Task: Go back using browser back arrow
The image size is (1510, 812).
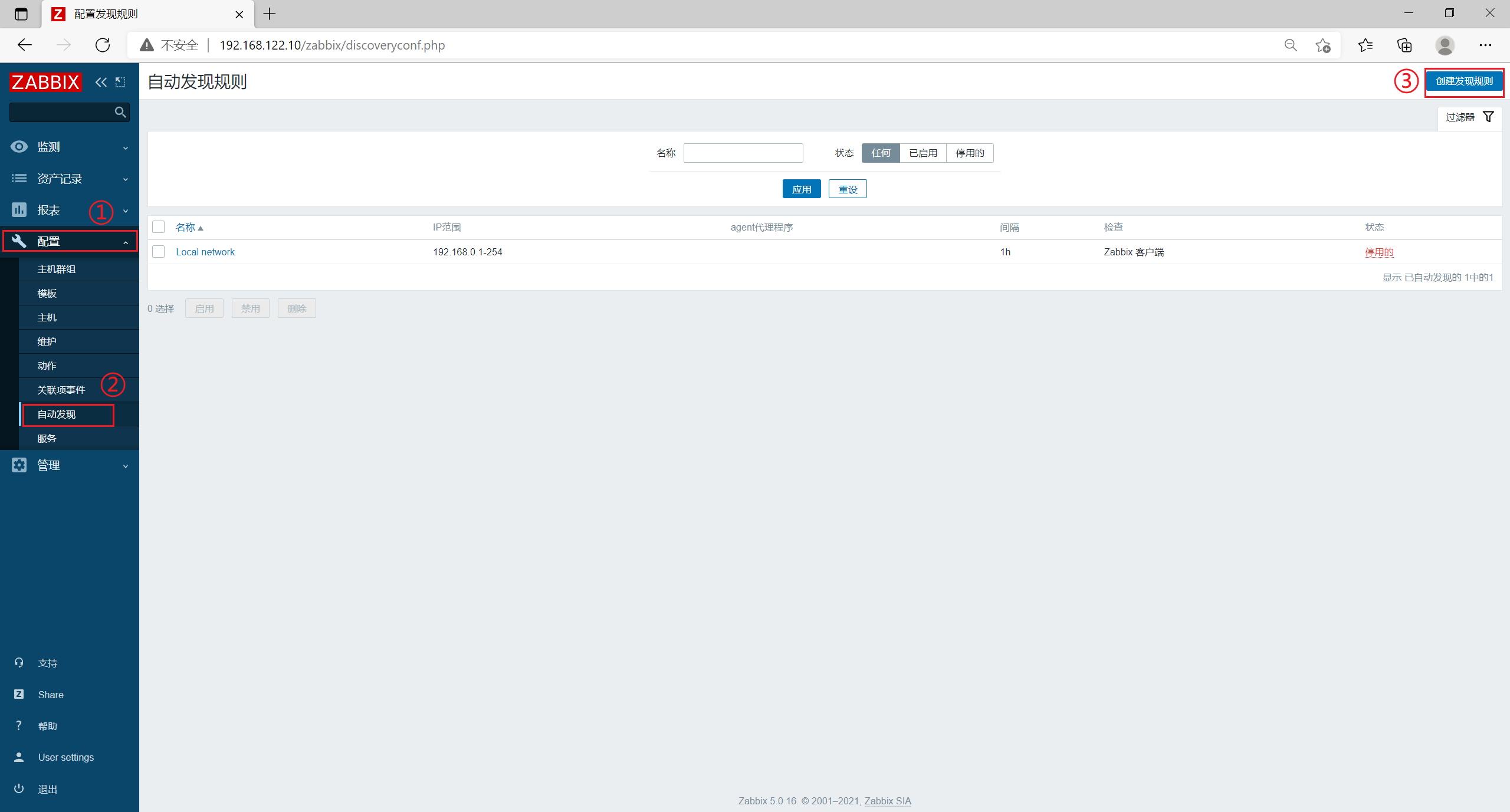Action: (x=25, y=45)
